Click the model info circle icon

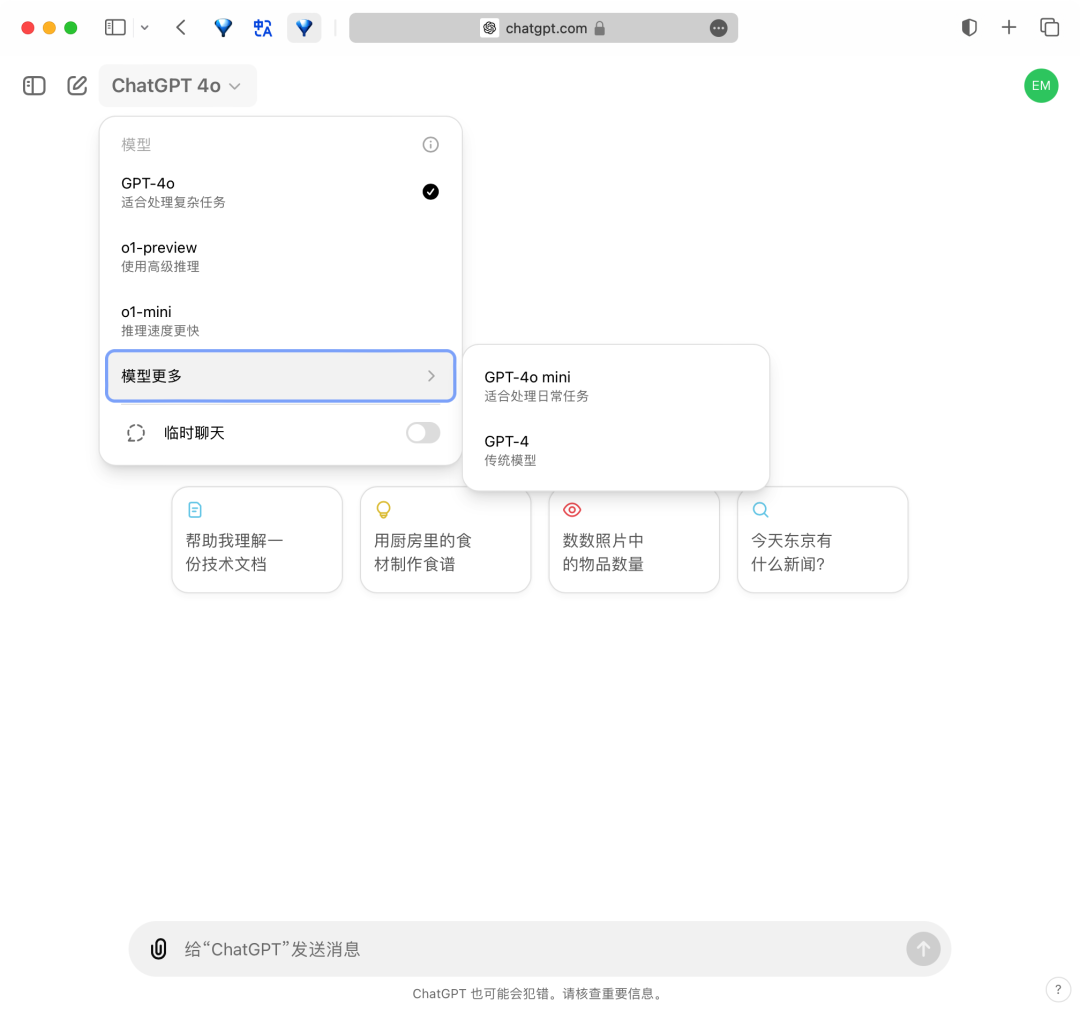(x=431, y=145)
